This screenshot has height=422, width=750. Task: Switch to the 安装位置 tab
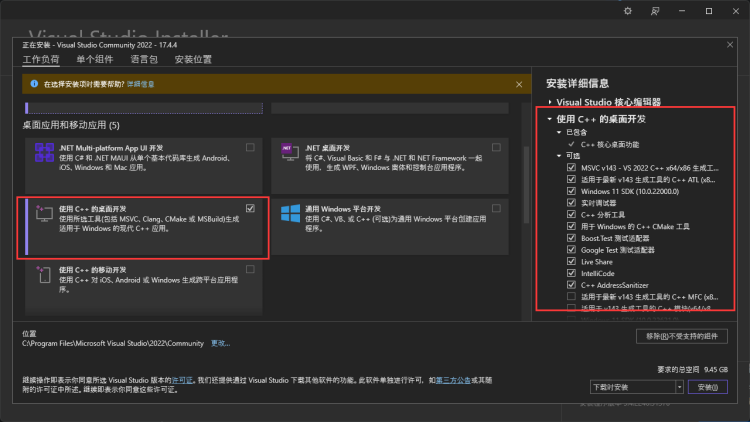(193, 59)
